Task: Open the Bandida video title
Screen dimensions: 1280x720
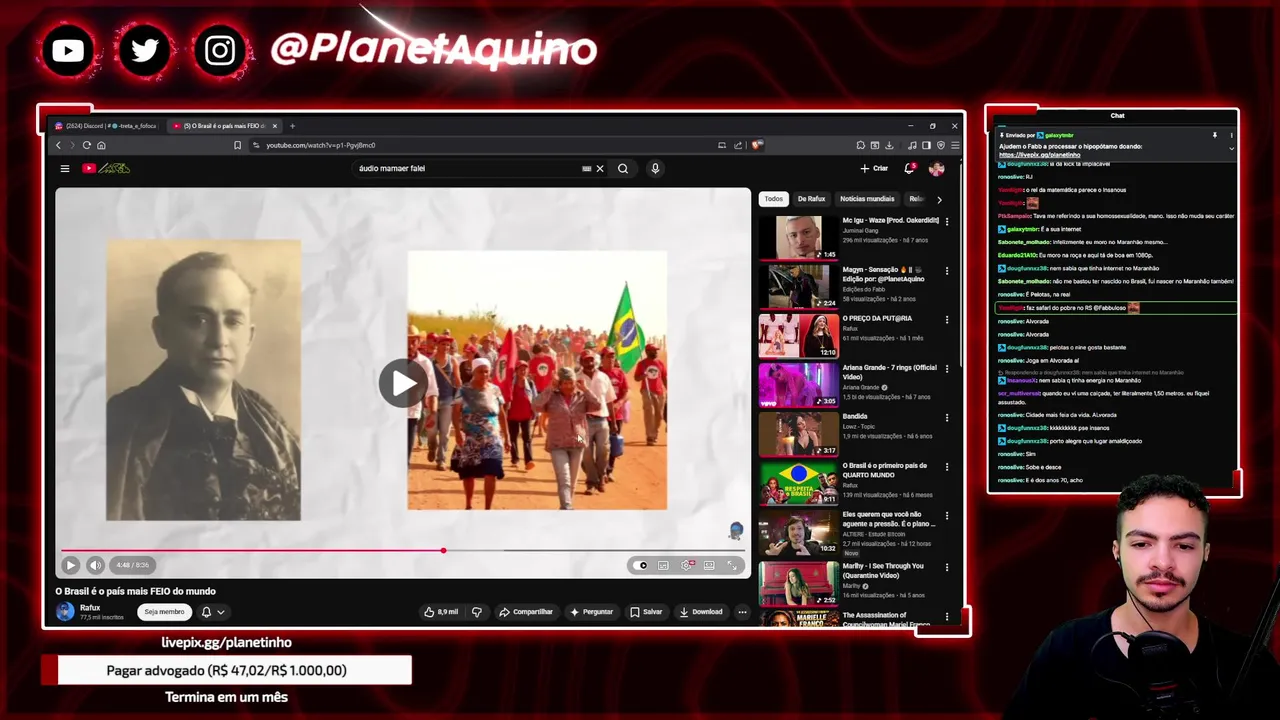Action: click(x=855, y=416)
